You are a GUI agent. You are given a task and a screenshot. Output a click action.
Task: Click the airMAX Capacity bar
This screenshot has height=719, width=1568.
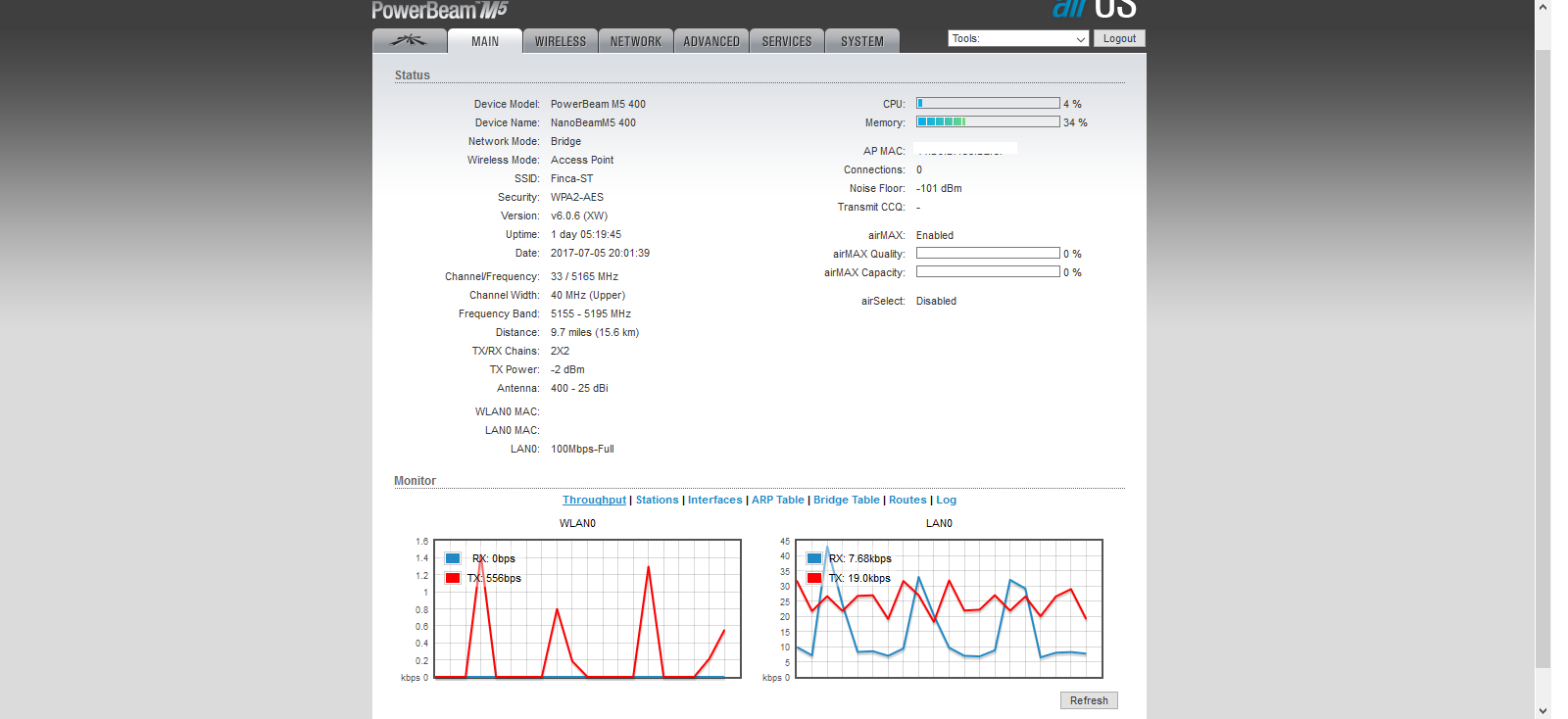click(x=988, y=271)
